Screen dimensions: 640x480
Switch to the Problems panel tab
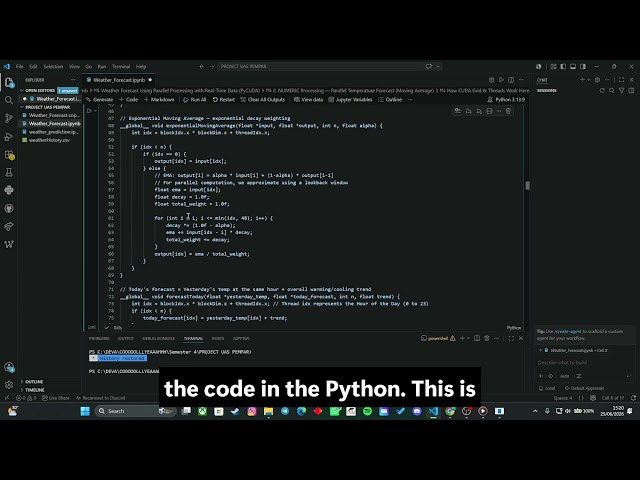[x=99, y=338]
